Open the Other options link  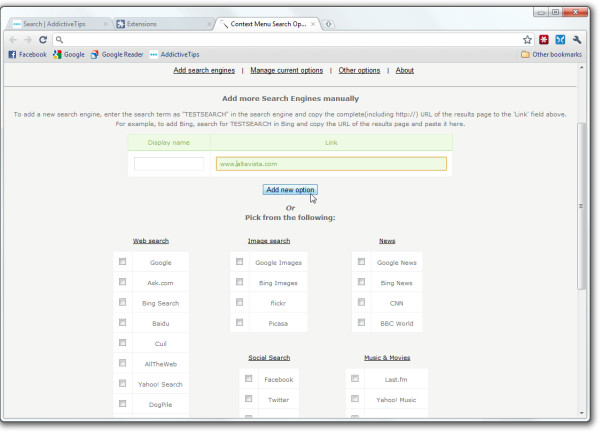[359, 70]
